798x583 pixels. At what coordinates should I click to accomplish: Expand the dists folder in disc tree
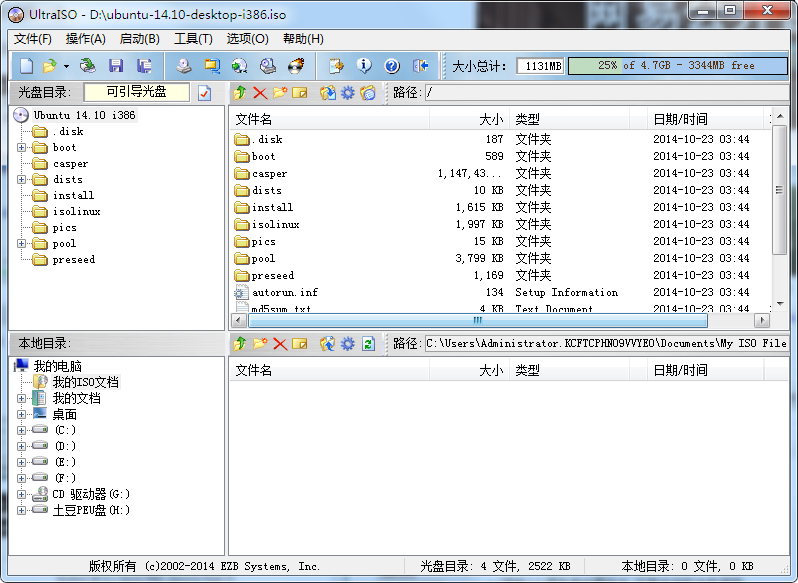[x=21, y=180]
